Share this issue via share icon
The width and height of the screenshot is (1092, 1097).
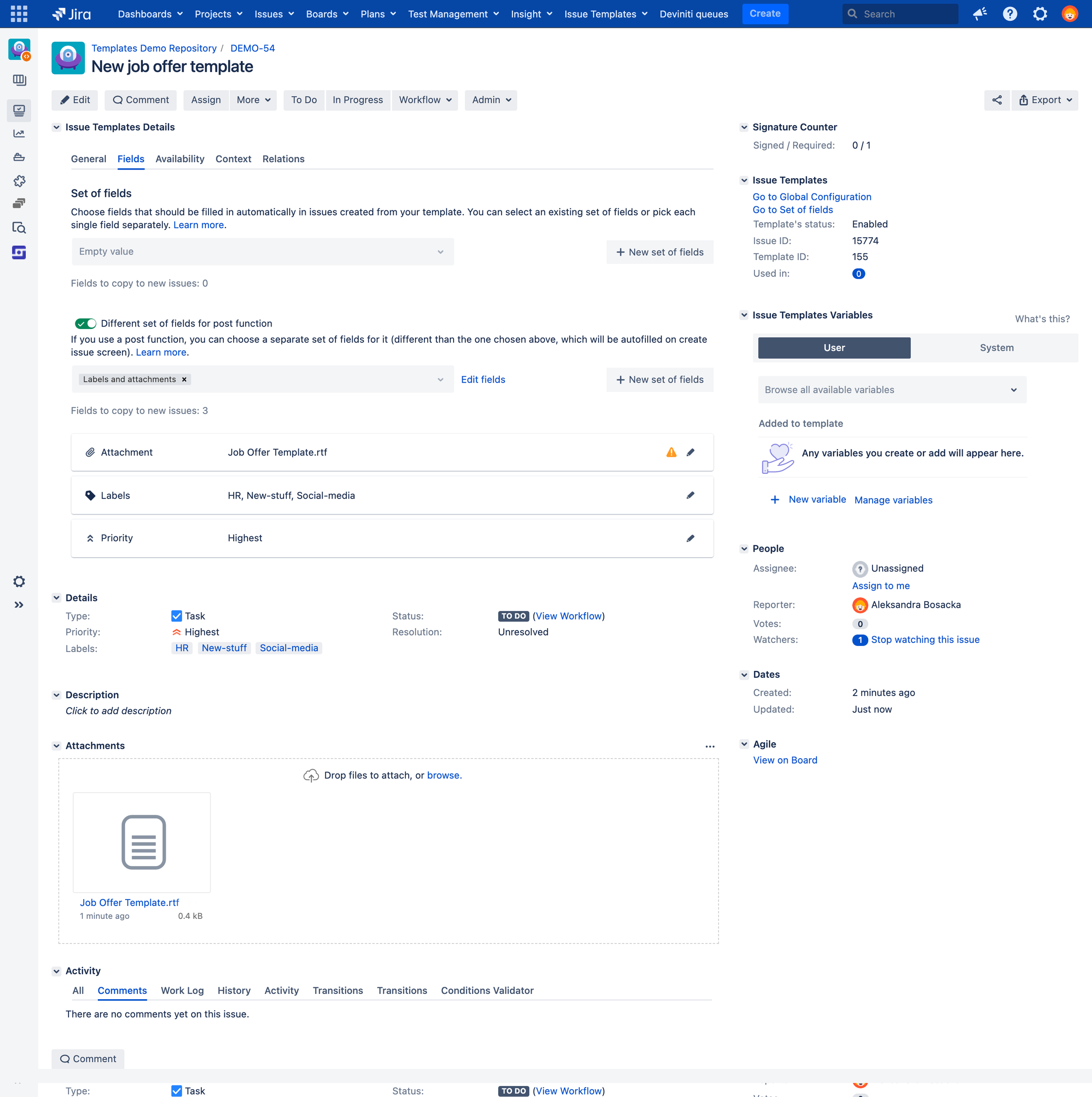(x=997, y=100)
